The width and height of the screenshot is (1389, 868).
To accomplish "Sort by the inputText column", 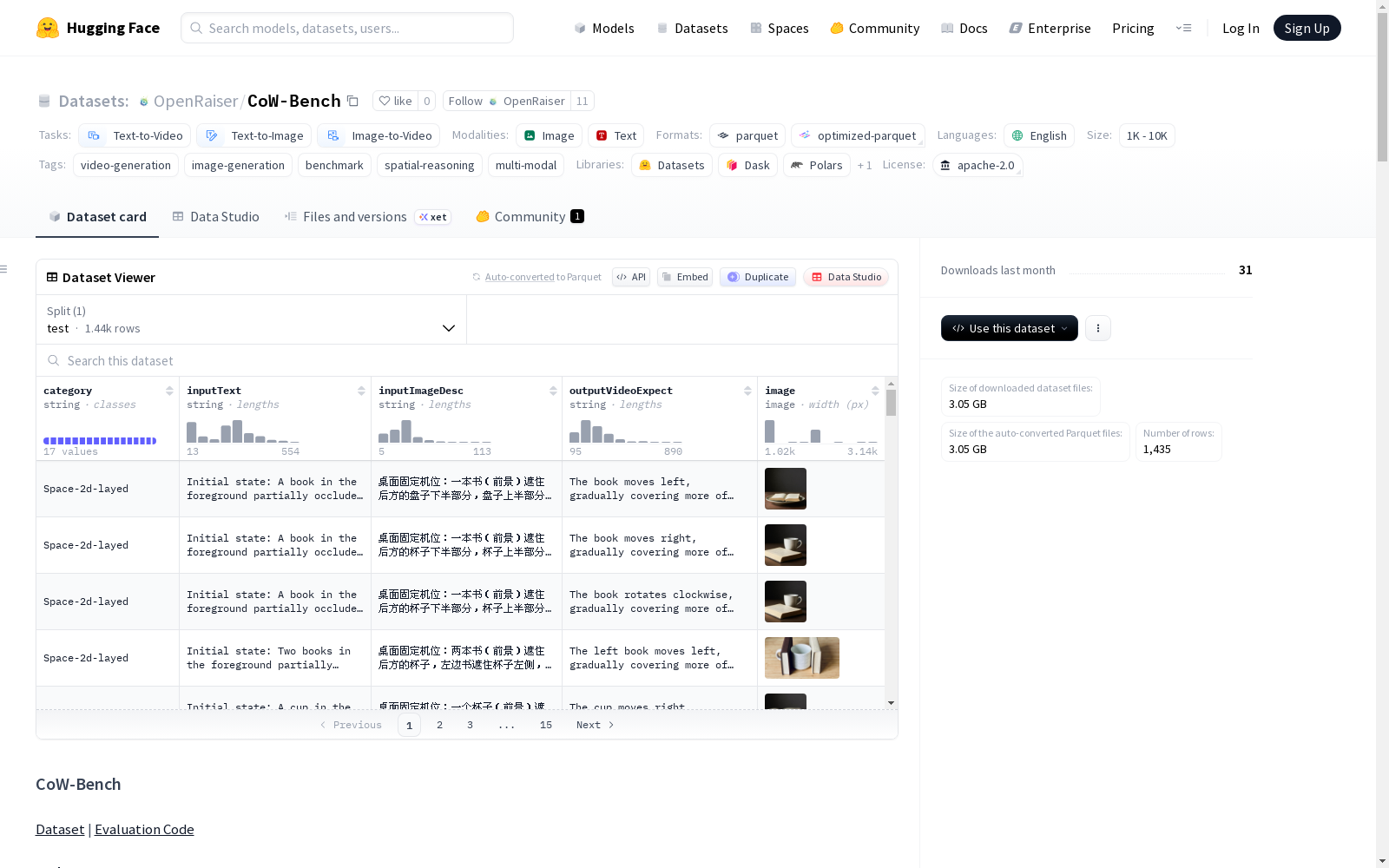I will pos(361,391).
